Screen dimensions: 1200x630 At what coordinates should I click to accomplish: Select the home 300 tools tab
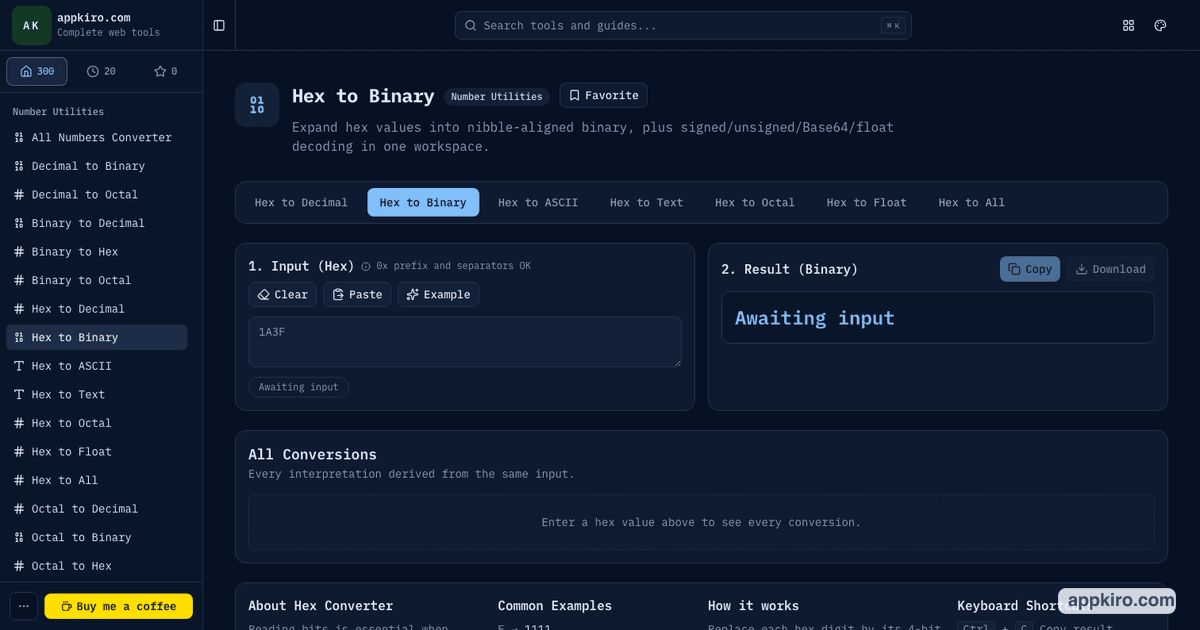point(37,71)
